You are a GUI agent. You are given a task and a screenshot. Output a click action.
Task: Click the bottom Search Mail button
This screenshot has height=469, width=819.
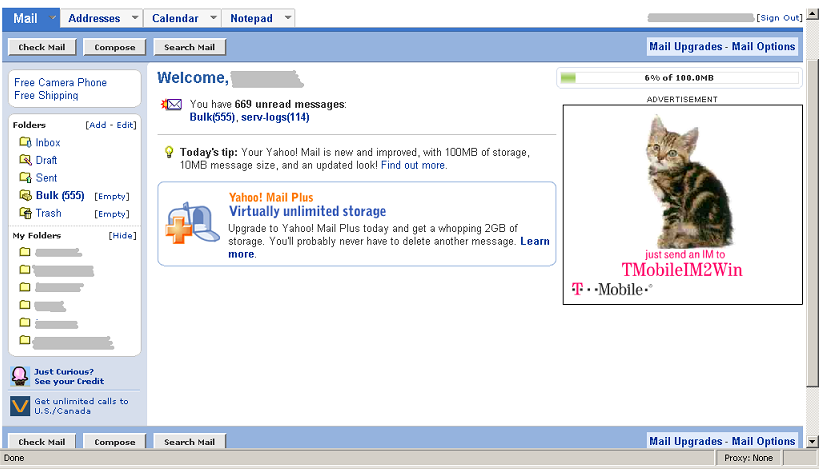click(189, 441)
